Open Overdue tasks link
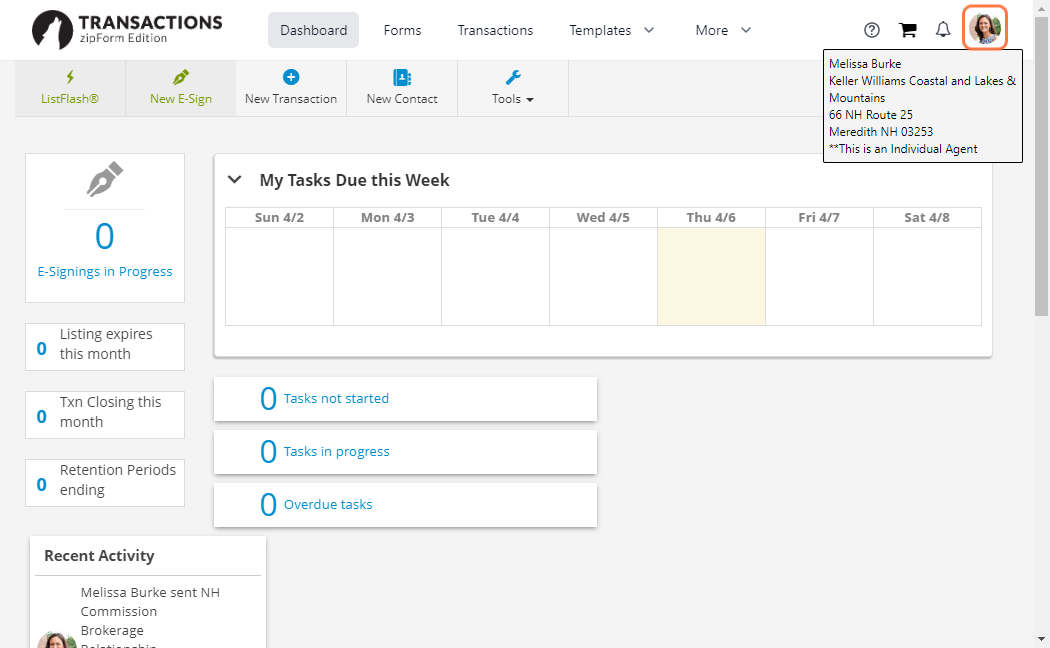Viewport: 1050px width, 648px height. click(328, 505)
